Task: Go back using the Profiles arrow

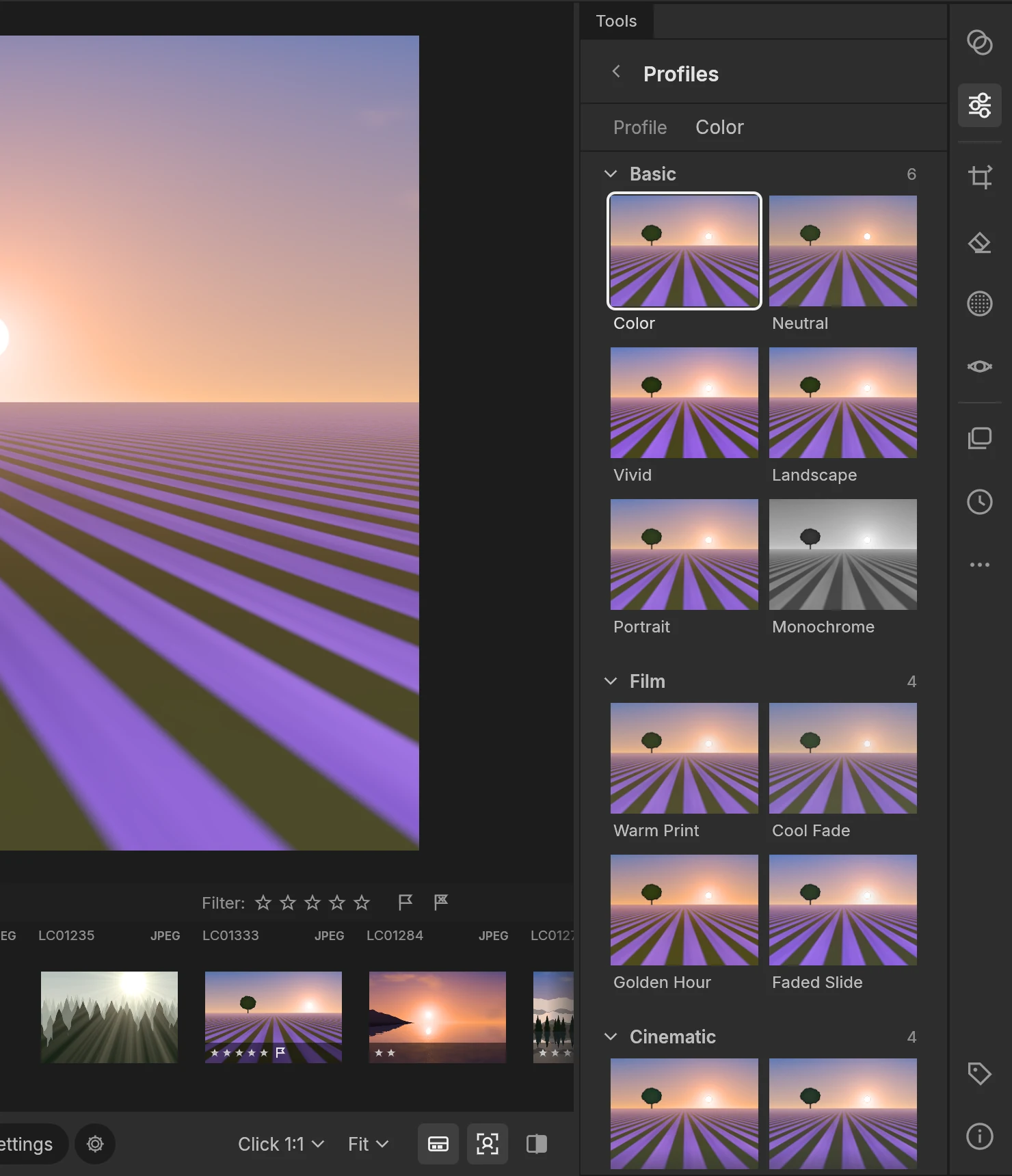Action: click(x=616, y=72)
